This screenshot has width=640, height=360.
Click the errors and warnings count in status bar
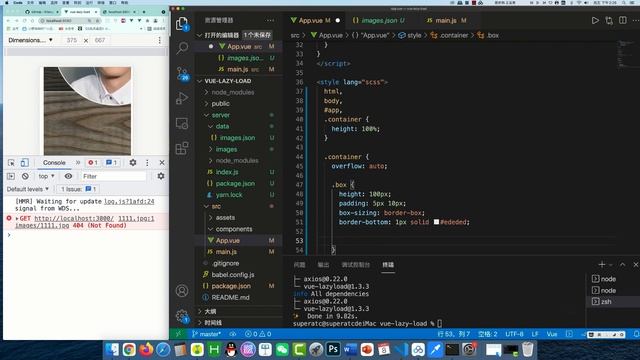click(258, 334)
